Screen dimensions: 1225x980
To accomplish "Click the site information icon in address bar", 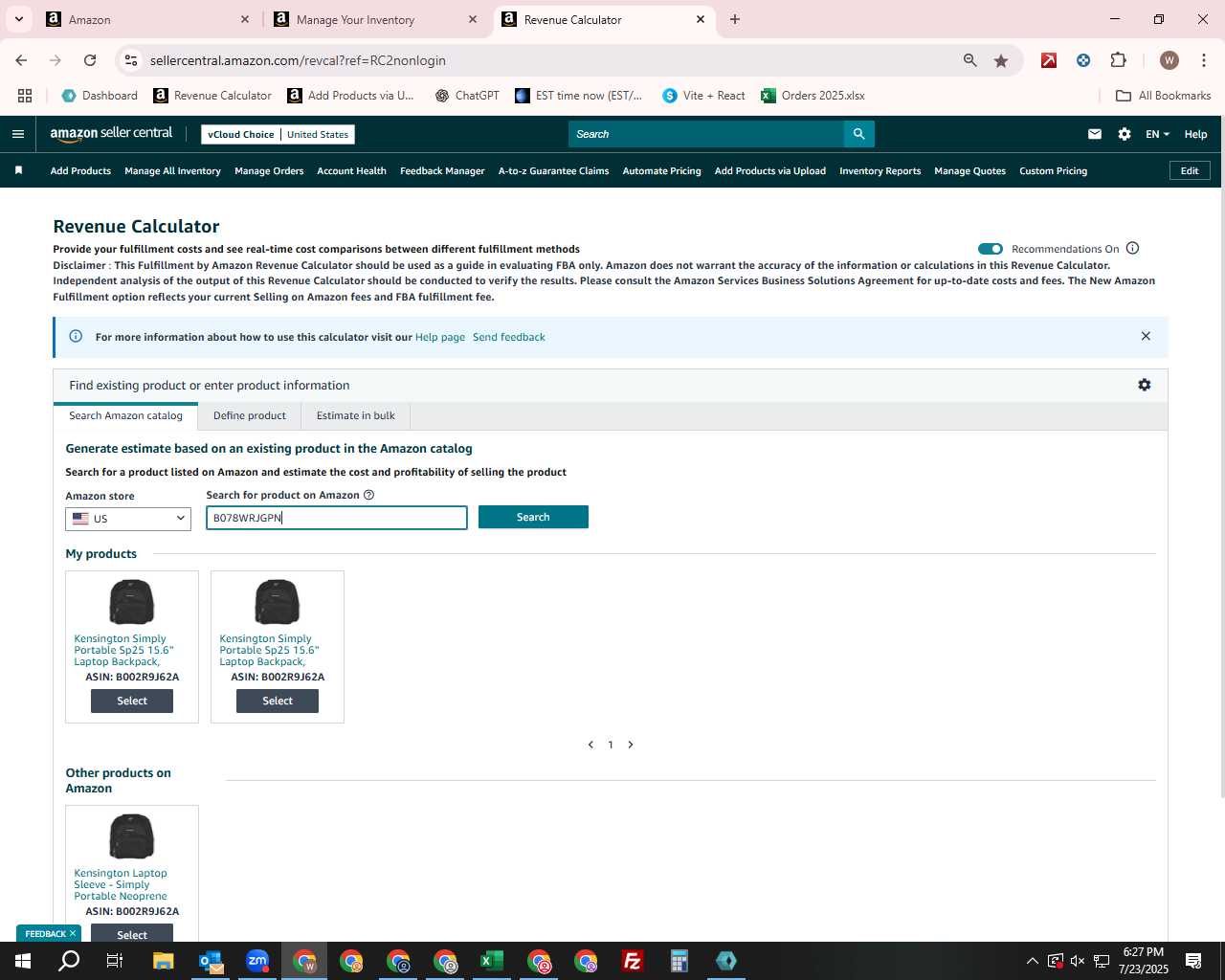I will click(x=131, y=60).
